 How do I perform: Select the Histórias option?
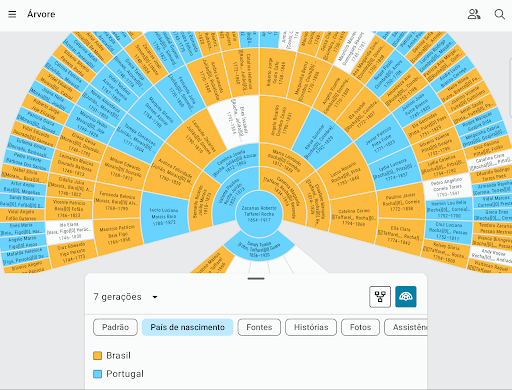(x=311, y=327)
